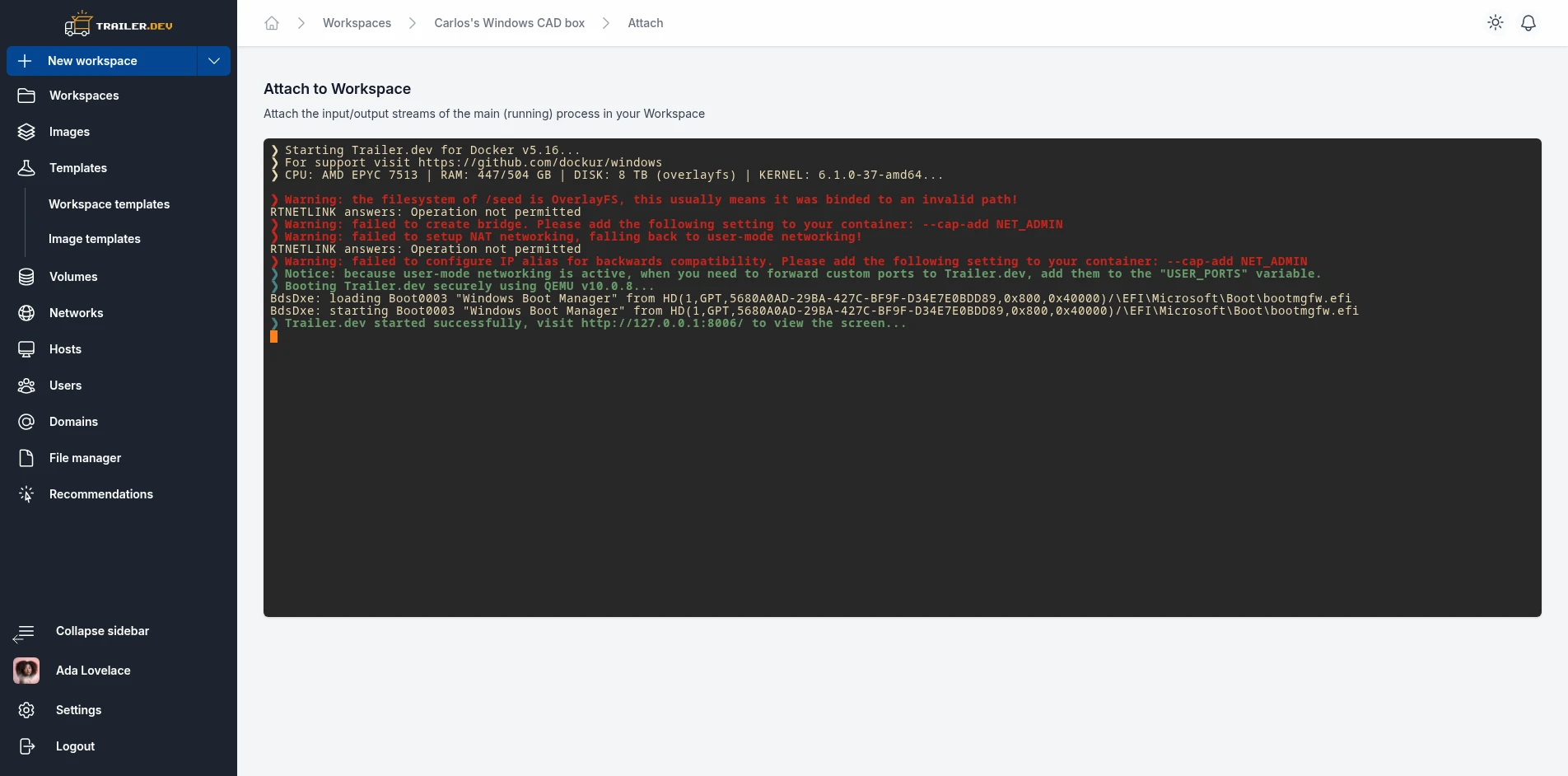
Task: Click the plus icon on New workspace
Action: click(25, 61)
